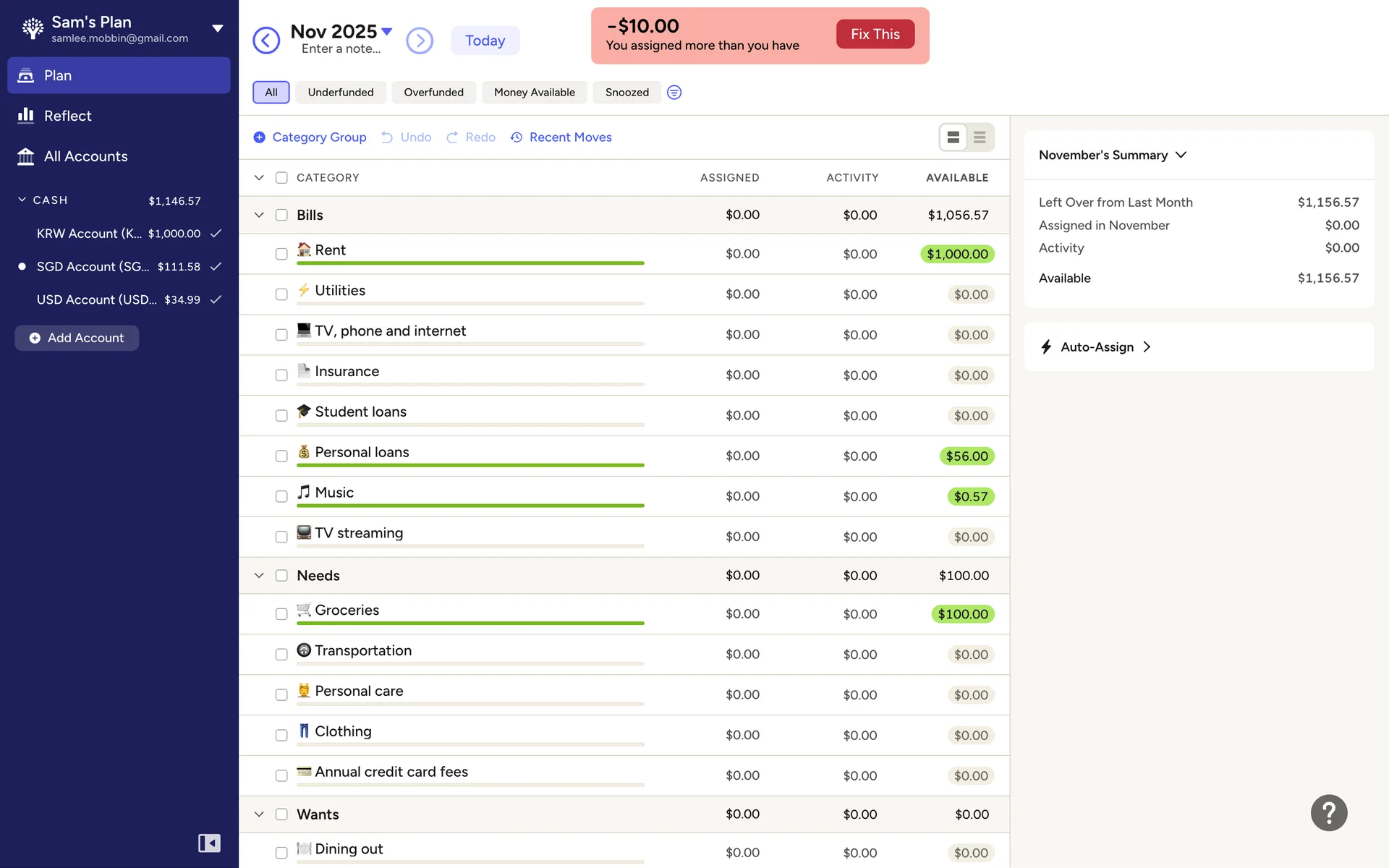This screenshot has height=868, width=1389.
Task: Select the Bills group checkbox
Action: 281,215
